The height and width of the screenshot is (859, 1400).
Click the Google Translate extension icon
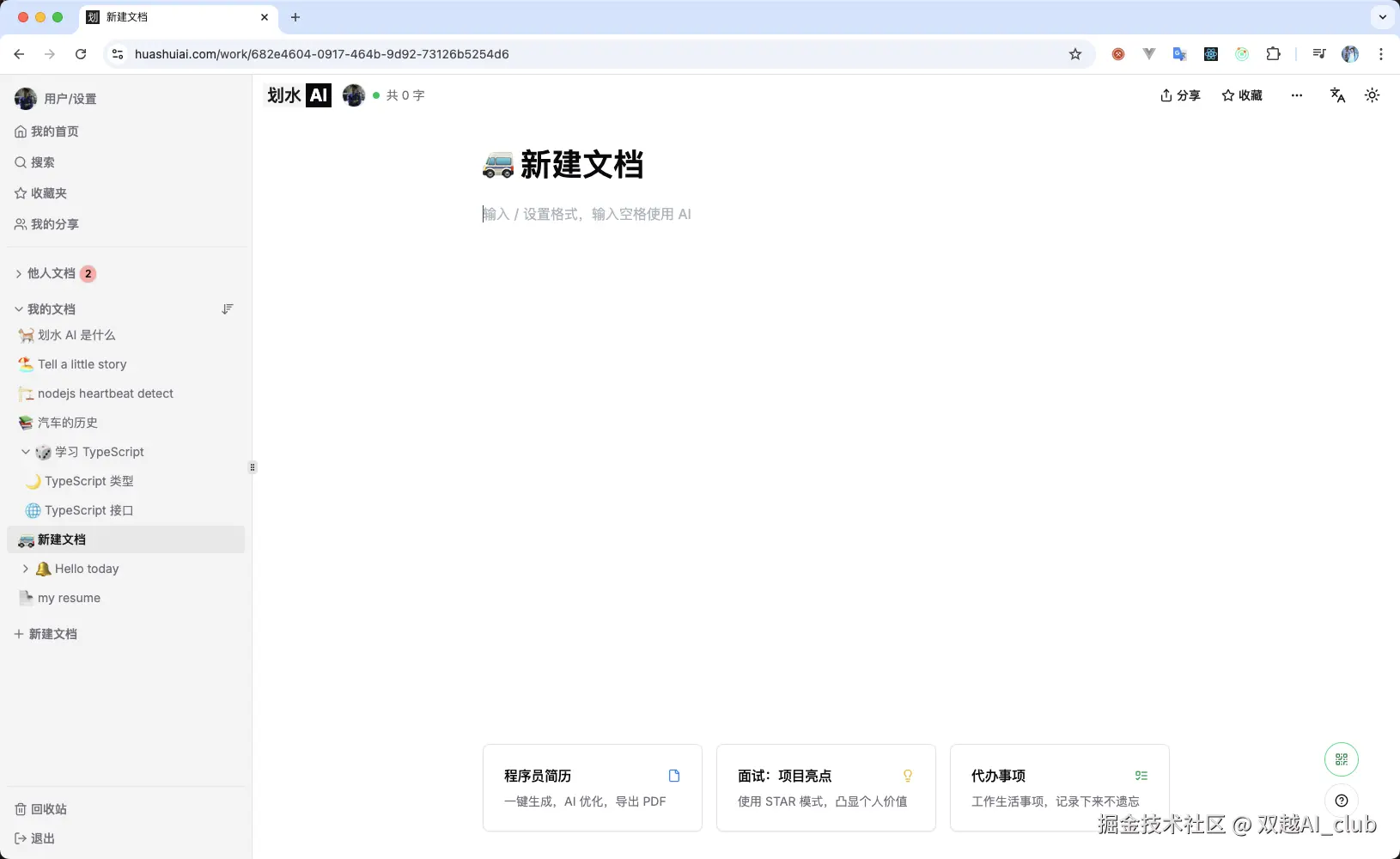pos(1180,54)
